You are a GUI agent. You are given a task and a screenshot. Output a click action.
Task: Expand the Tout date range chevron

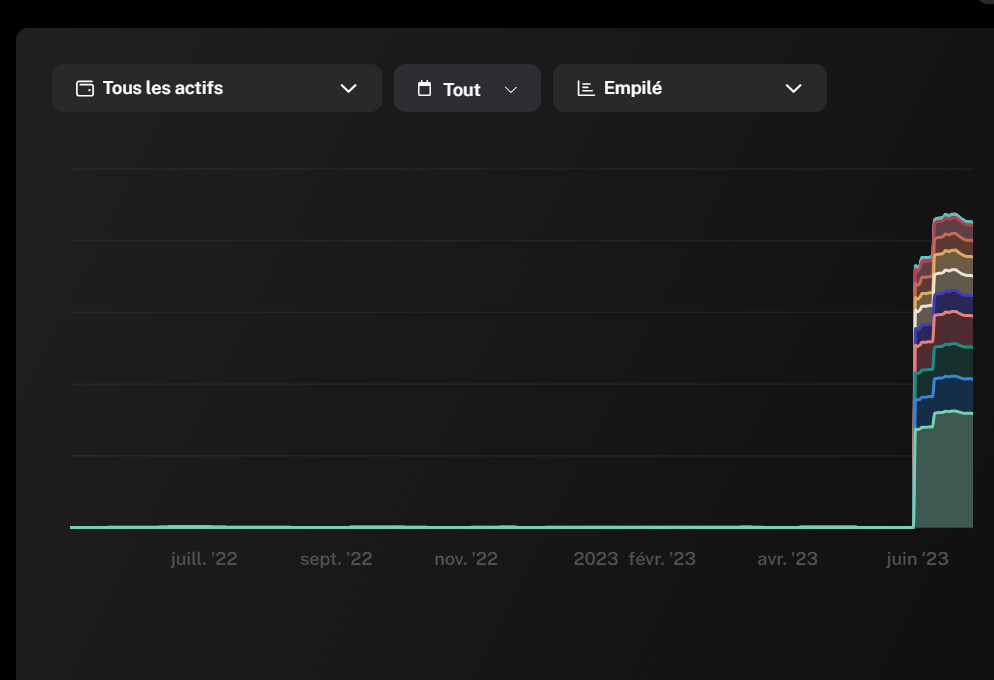pos(511,89)
